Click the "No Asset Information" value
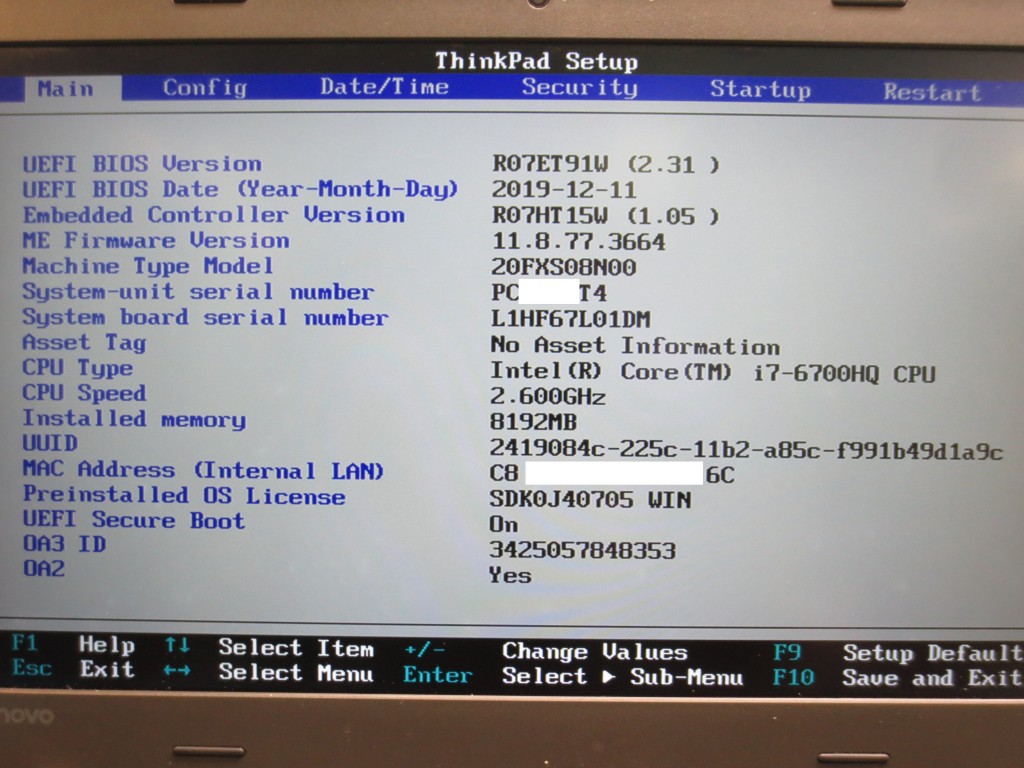The width and height of the screenshot is (1024, 768). click(x=635, y=345)
